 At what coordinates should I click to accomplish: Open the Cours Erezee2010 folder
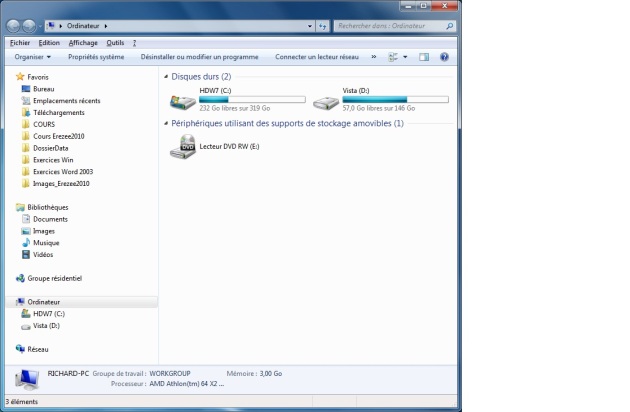point(53,136)
